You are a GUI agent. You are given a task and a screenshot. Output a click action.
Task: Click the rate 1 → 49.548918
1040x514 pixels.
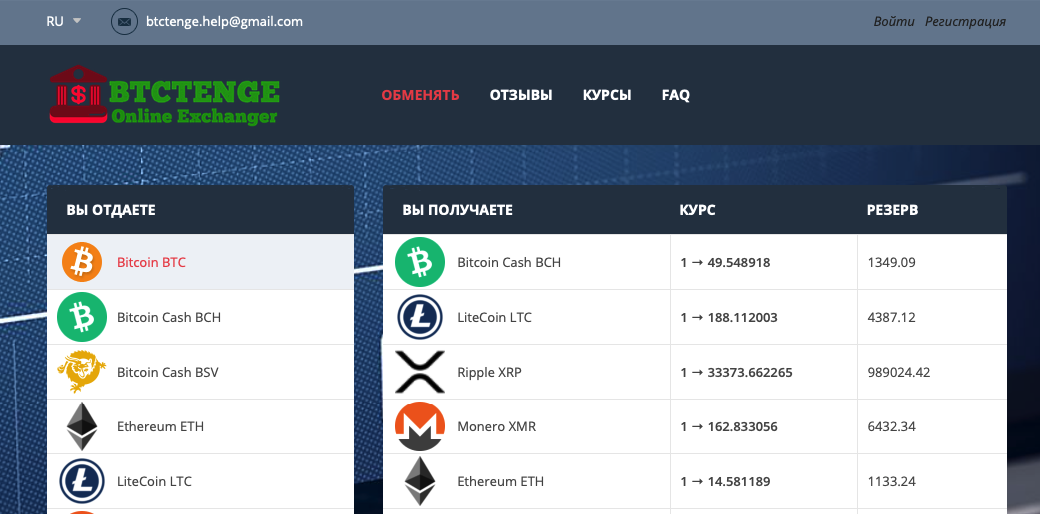click(x=725, y=263)
